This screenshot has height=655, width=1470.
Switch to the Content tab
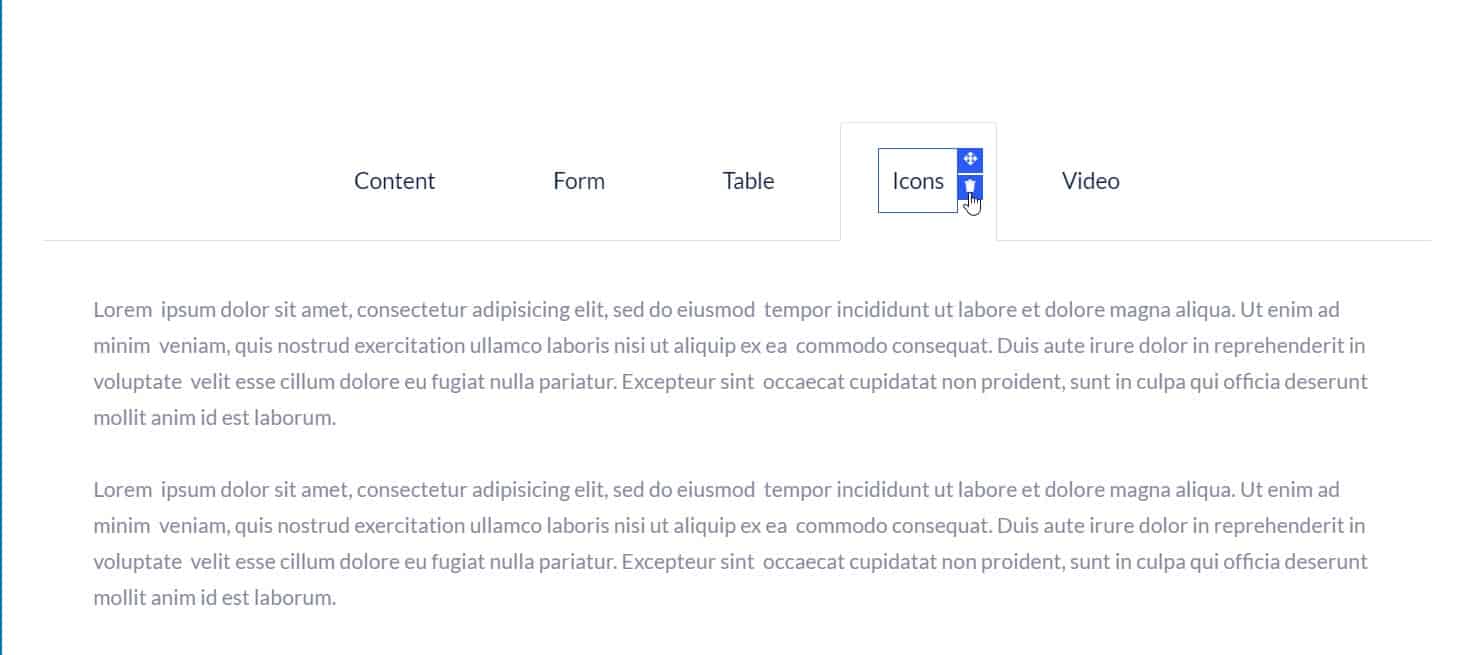394,181
